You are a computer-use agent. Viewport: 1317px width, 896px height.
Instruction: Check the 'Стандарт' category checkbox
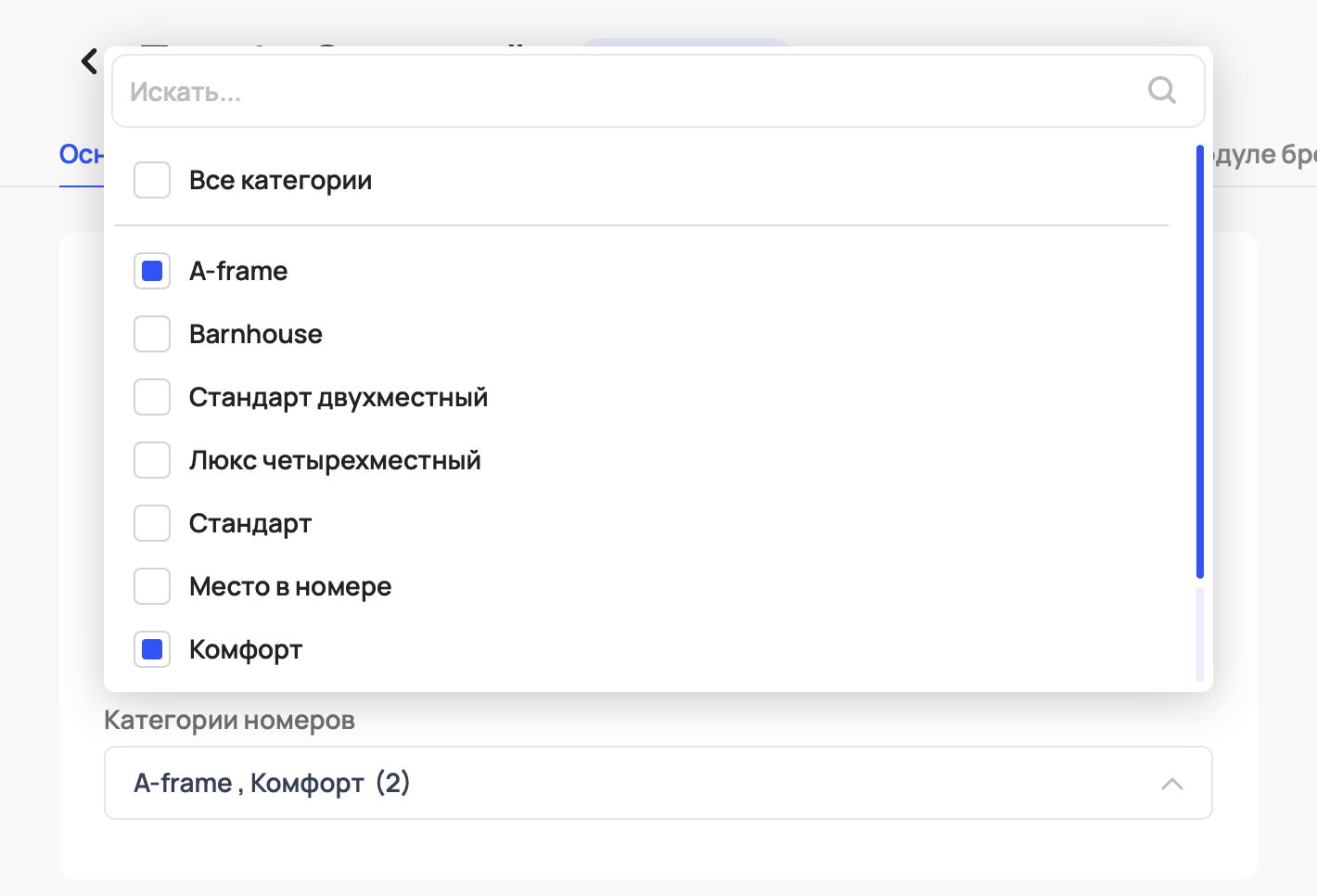click(x=152, y=523)
